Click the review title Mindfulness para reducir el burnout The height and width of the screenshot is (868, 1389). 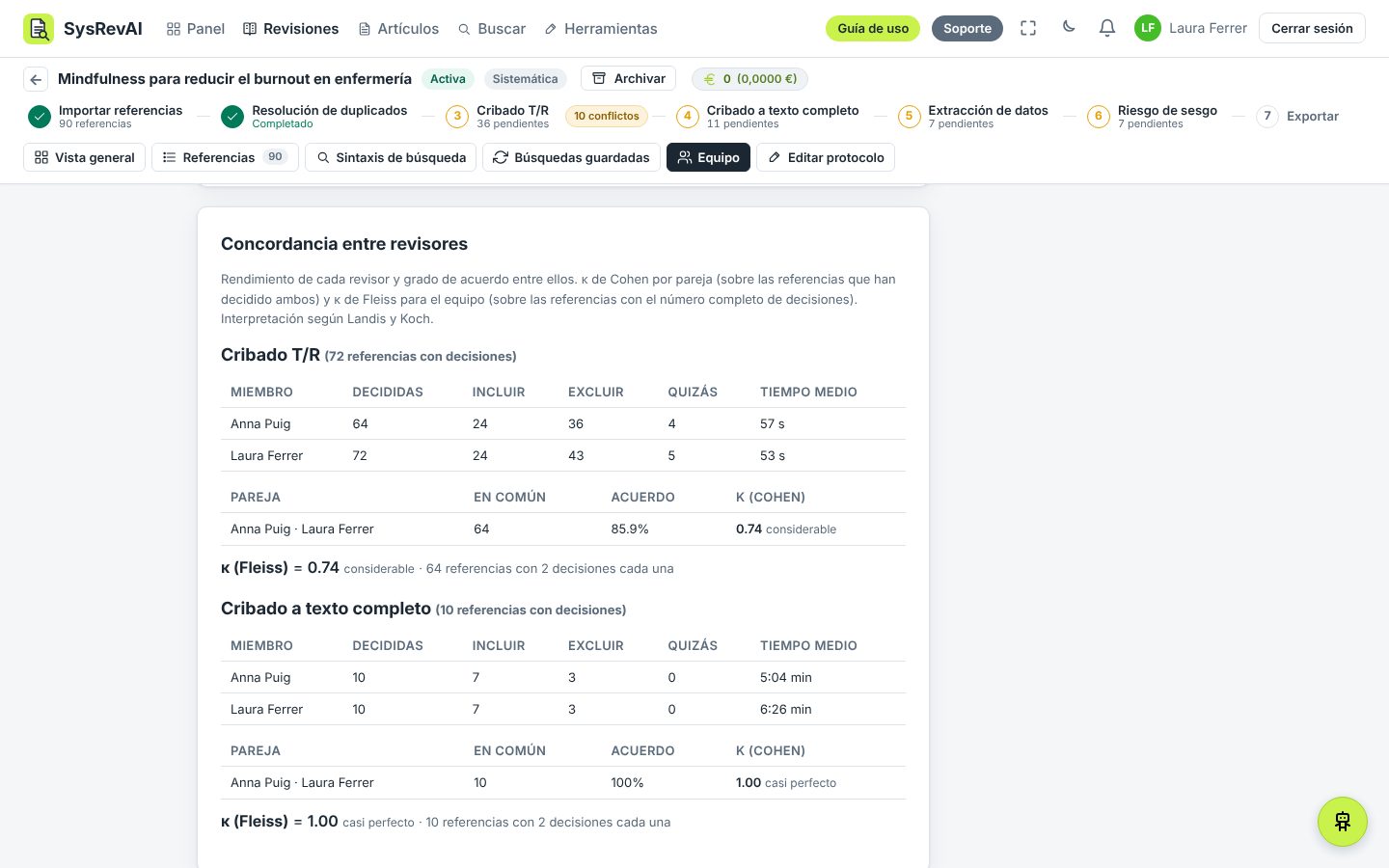(234, 79)
